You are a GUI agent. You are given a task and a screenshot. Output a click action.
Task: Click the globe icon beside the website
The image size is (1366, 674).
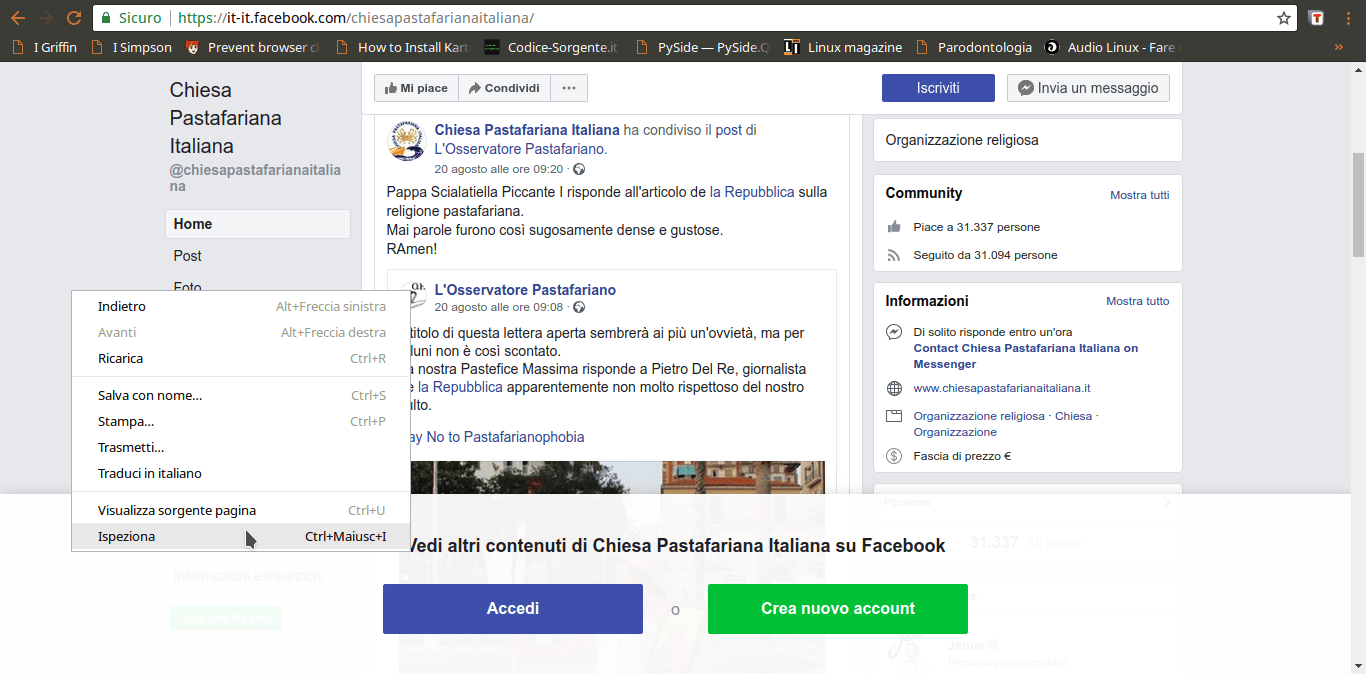(894, 388)
